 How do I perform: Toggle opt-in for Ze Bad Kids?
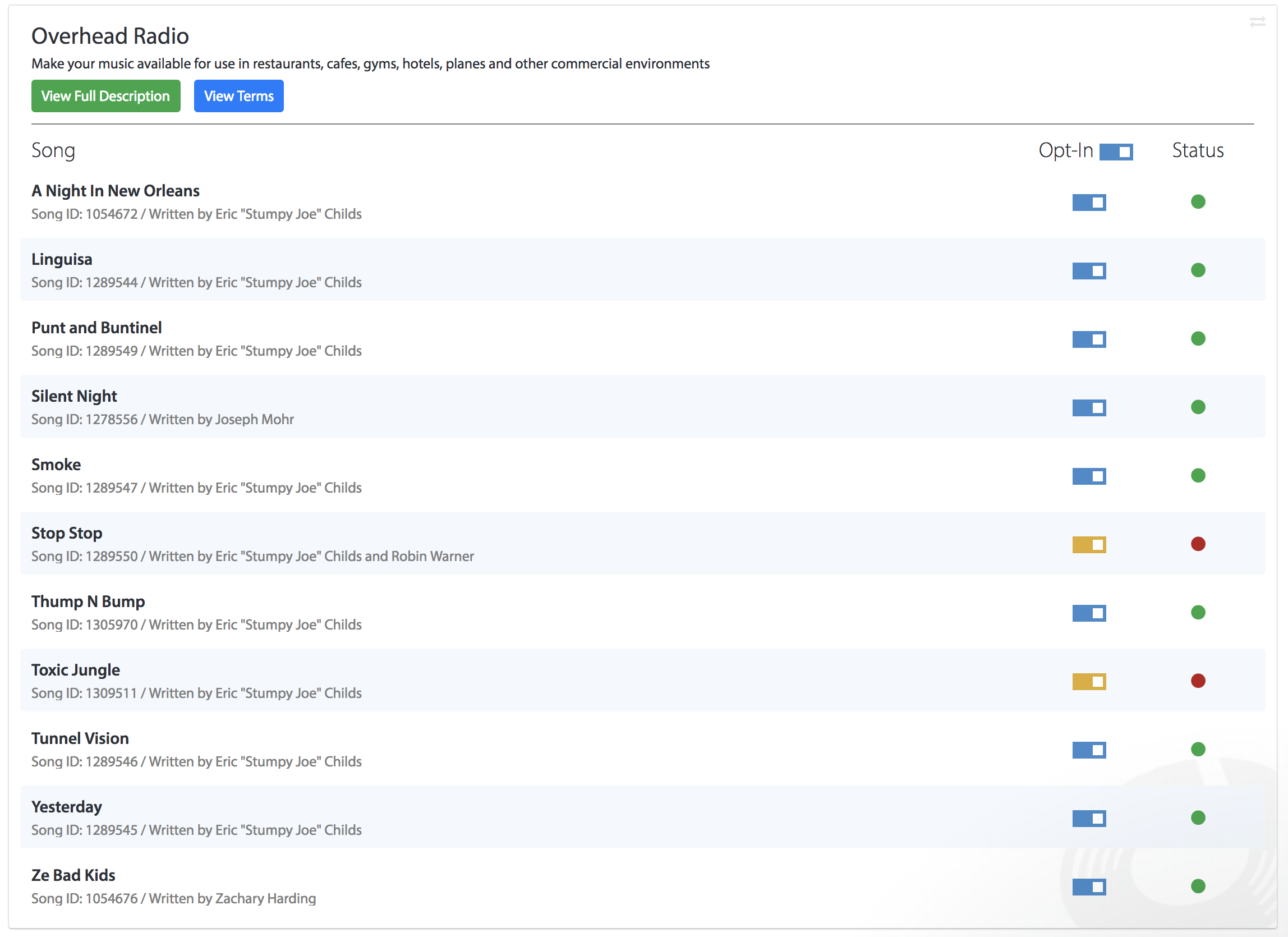tap(1089, 887)
